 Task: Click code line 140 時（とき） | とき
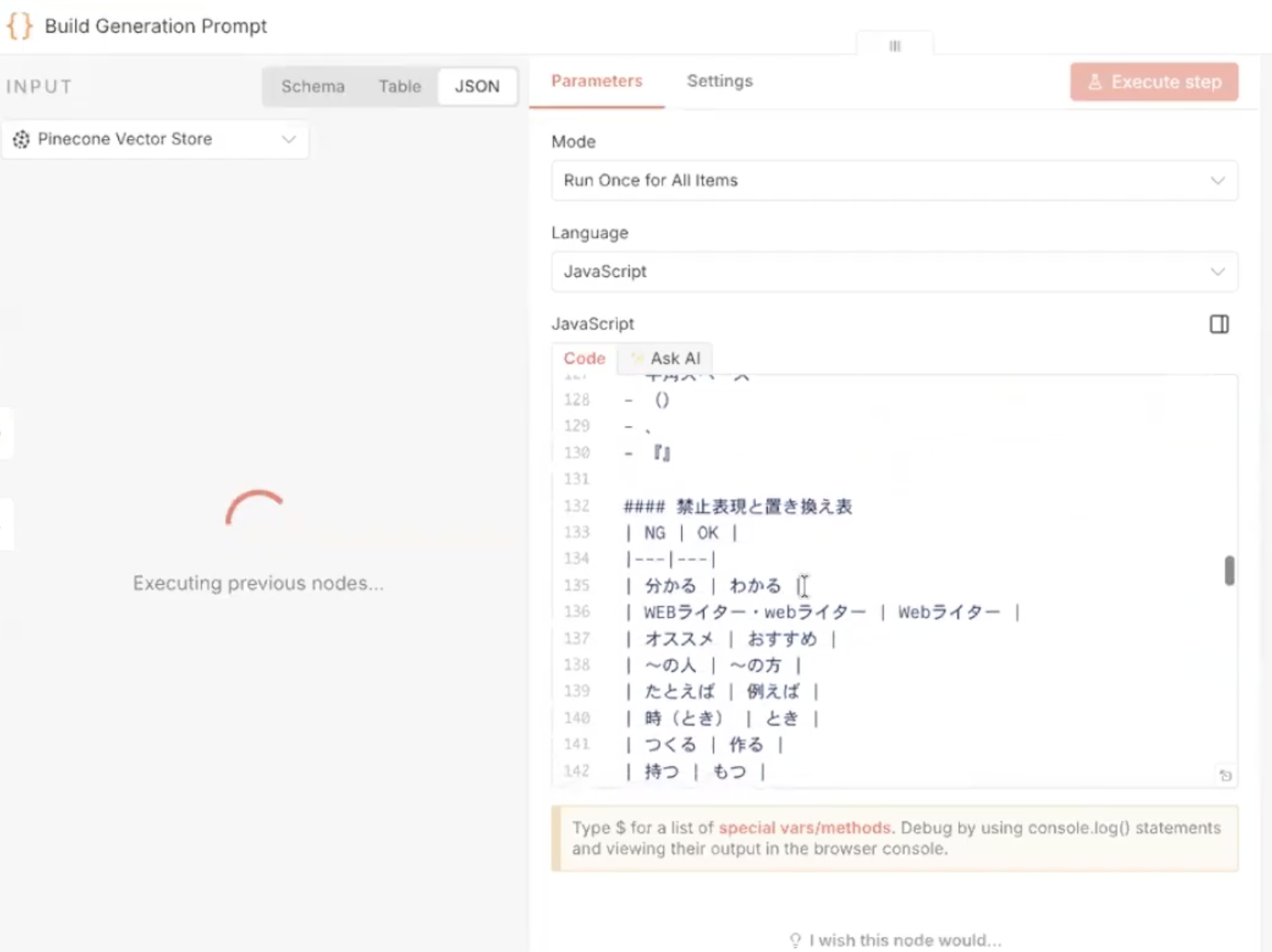(721, 718)
